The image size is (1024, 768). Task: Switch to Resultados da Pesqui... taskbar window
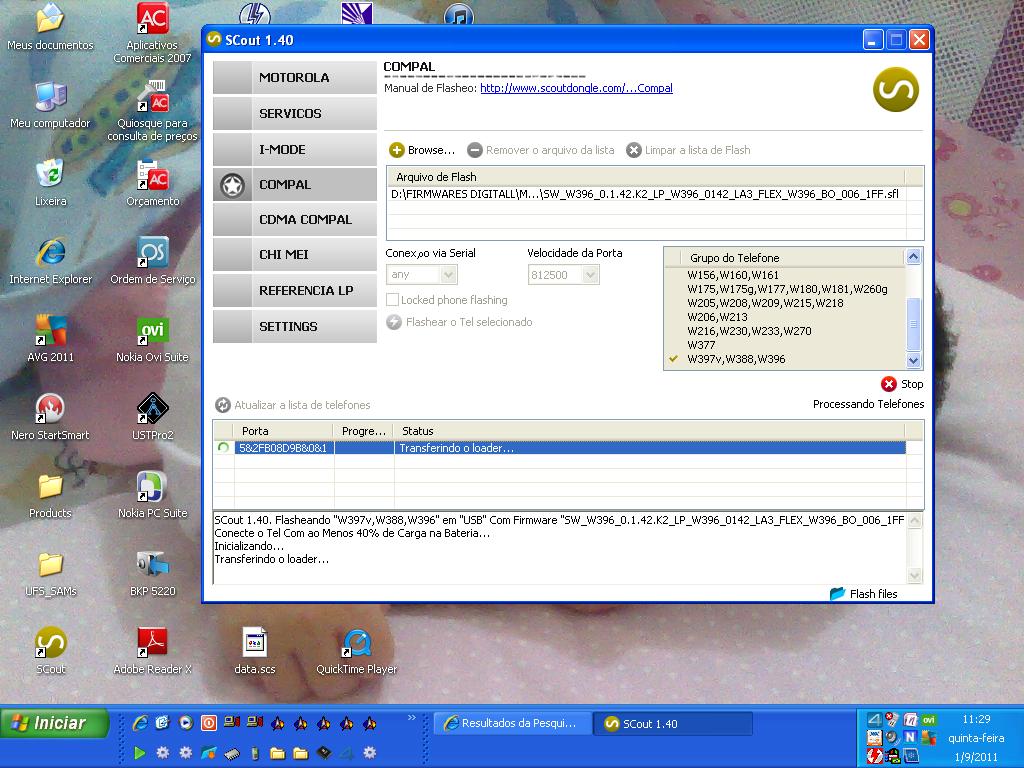click(x=513, y=724)
